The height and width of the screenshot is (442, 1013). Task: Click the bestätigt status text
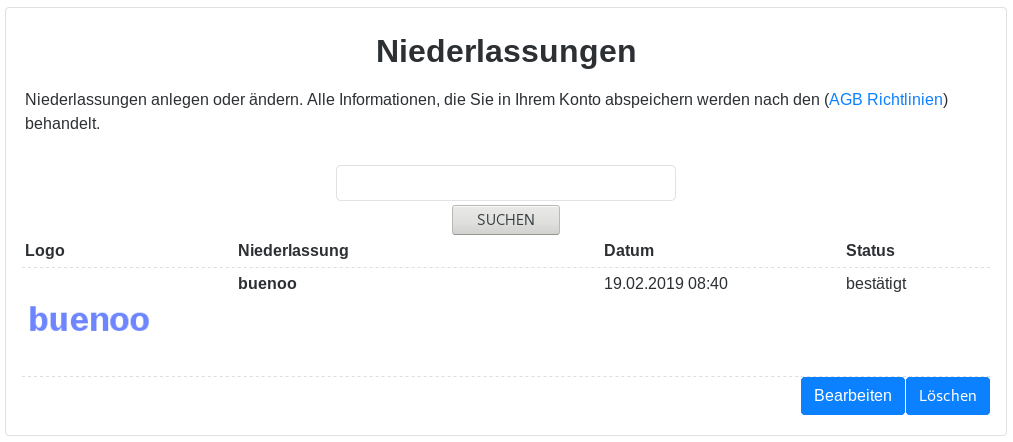pyautogui.click(x=876, y=283)
